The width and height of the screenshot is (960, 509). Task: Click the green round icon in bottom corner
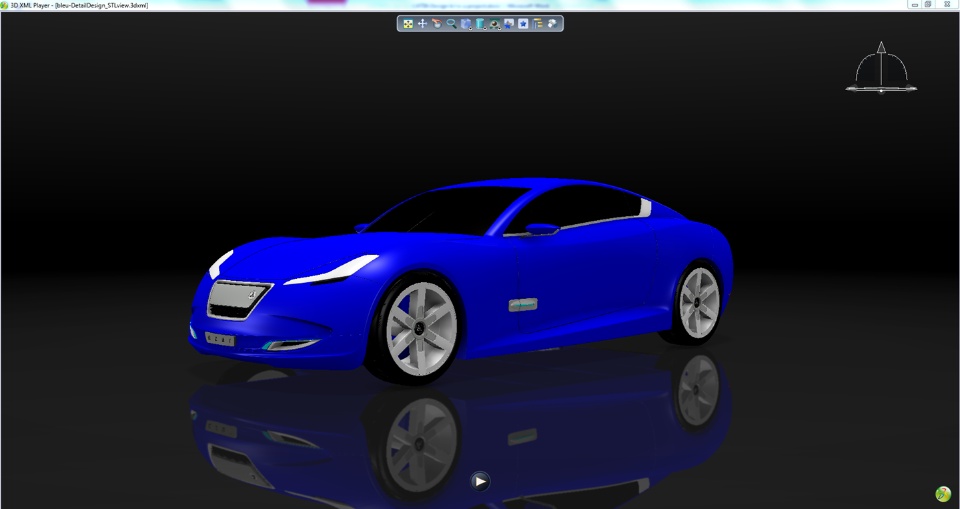click(943, 494)
